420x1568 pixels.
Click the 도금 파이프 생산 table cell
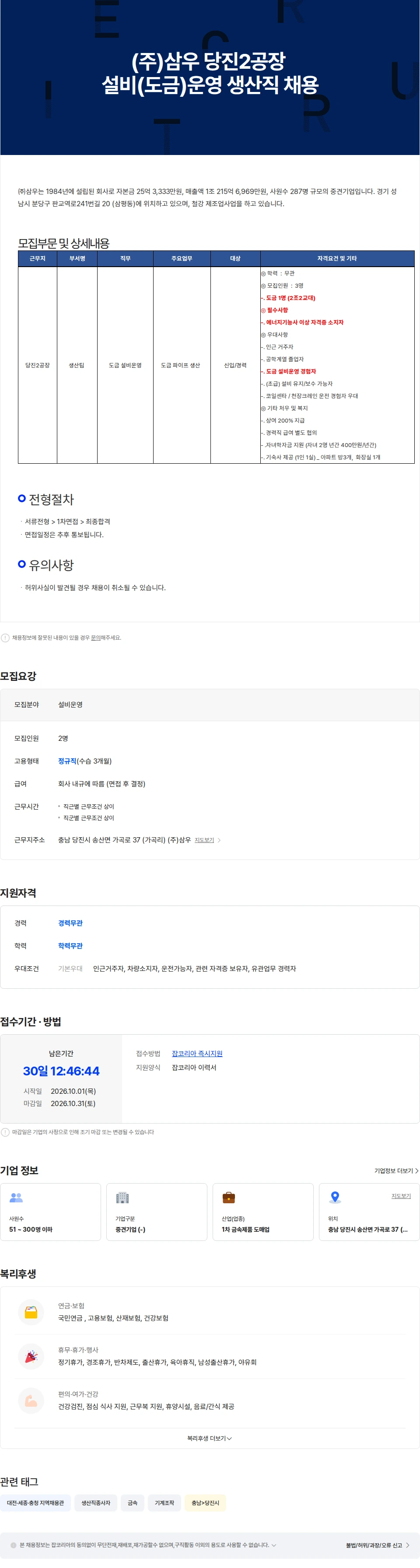[x=182, y=365]
